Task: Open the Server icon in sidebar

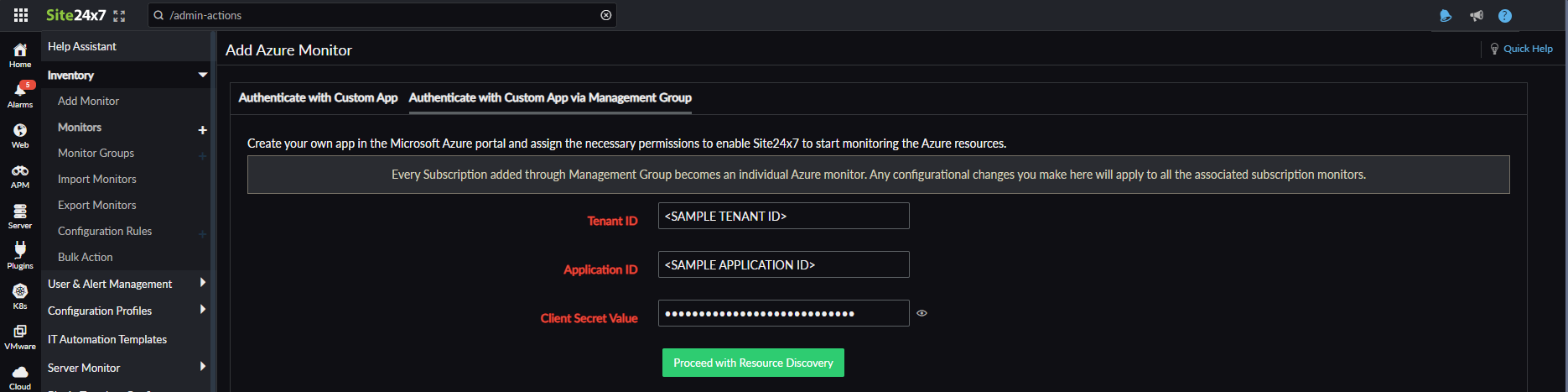Action: [x=20, y=212]
